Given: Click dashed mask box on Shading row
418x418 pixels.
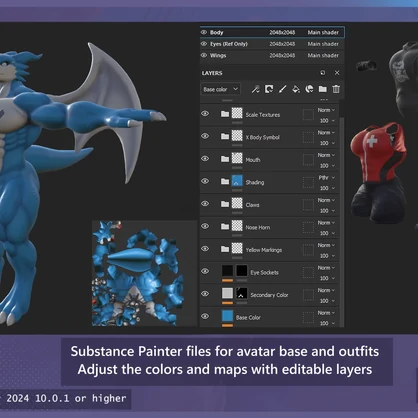Looking at the screenshot, I should (x=308, y=182).
